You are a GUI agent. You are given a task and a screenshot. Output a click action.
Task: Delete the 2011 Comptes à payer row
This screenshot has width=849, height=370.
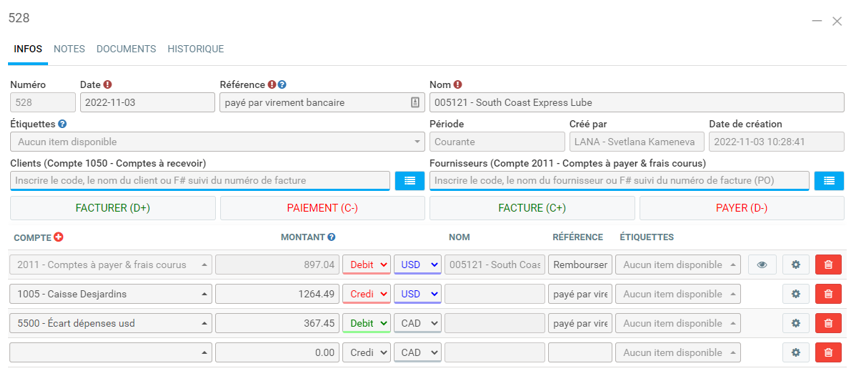click(828, 265)
